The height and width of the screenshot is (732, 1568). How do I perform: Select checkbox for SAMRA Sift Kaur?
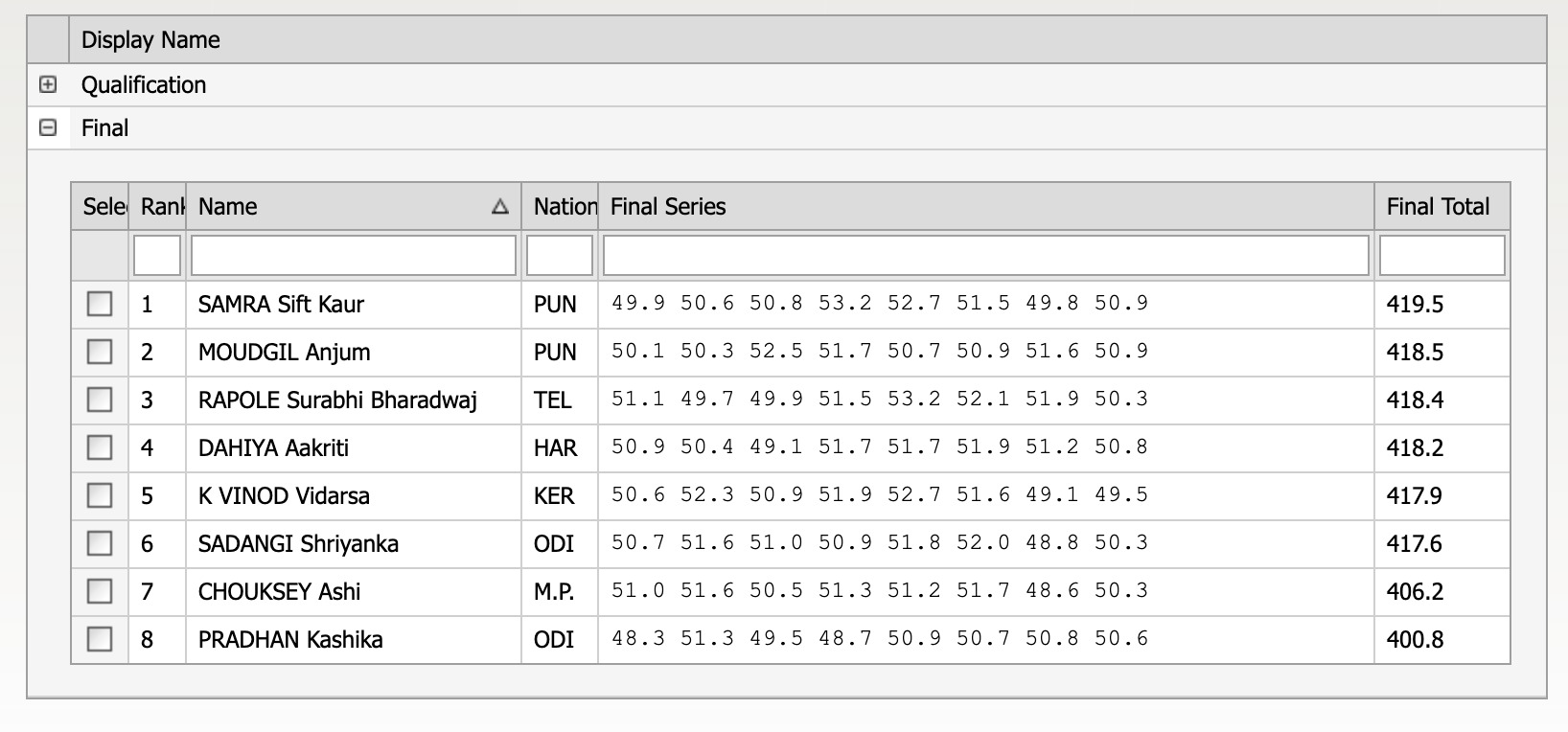coord(100,304)
